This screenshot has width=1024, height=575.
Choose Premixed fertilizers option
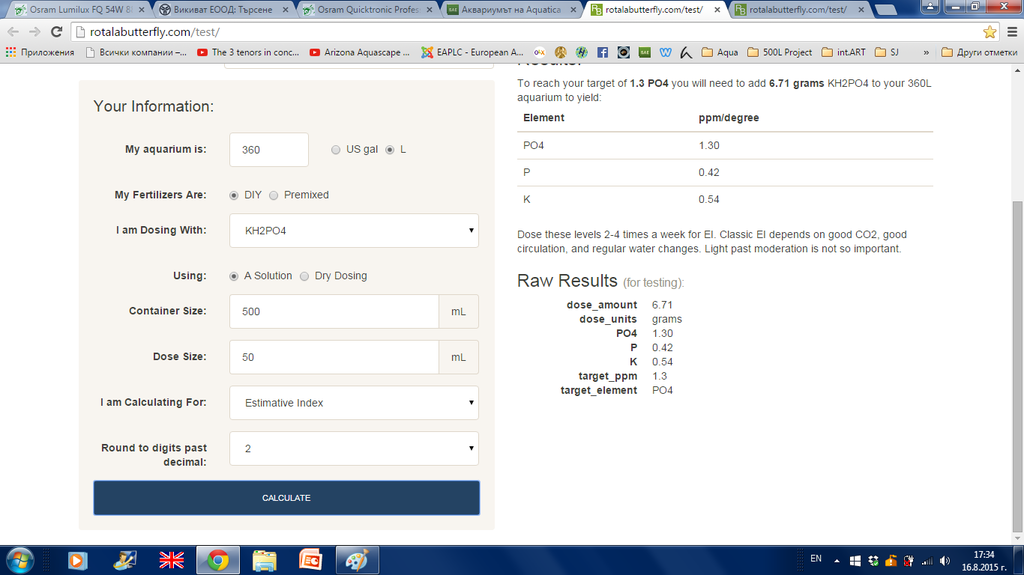click(x=274, y=195)
